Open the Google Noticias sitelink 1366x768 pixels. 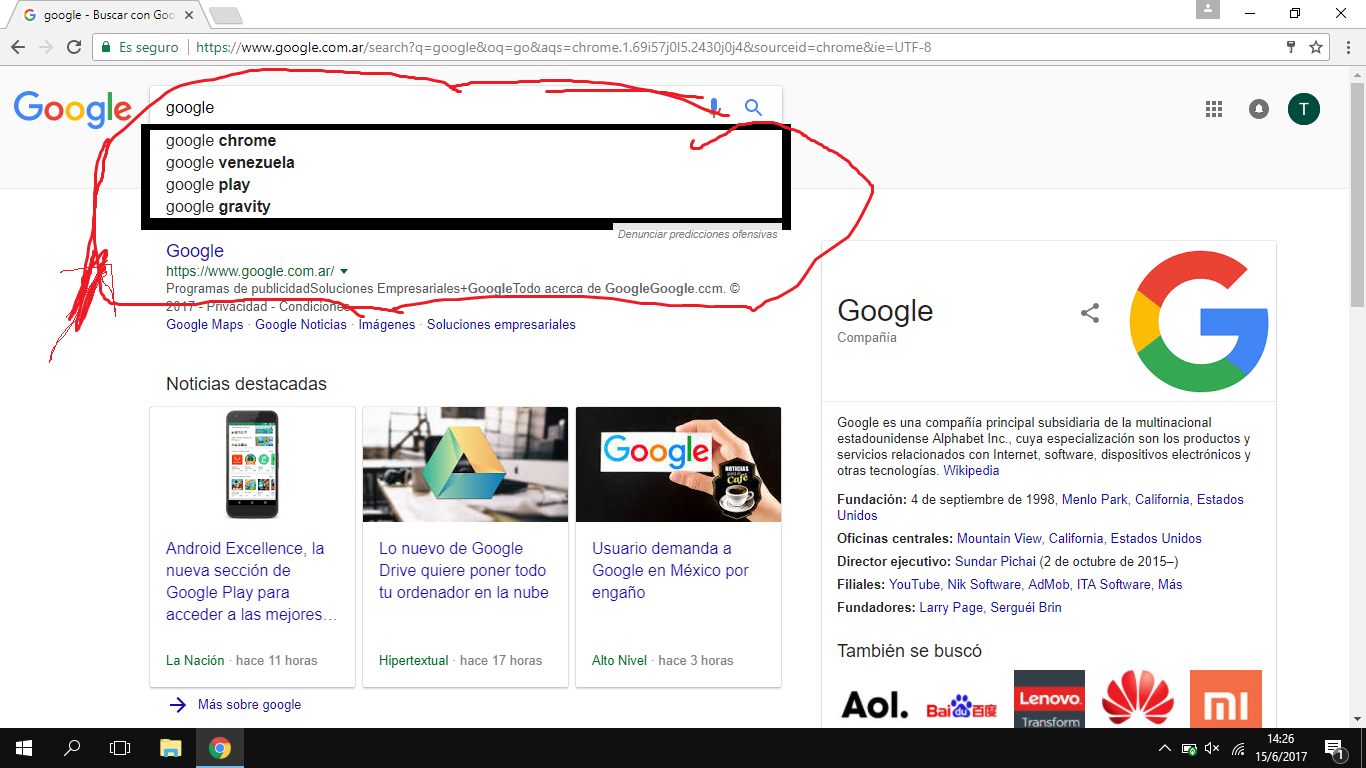301,324
